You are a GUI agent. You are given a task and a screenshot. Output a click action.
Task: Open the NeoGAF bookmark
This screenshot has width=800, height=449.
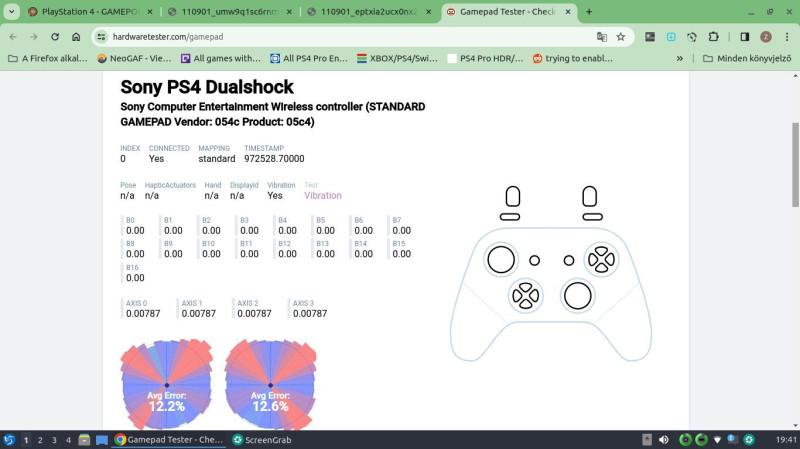[135, 59]
